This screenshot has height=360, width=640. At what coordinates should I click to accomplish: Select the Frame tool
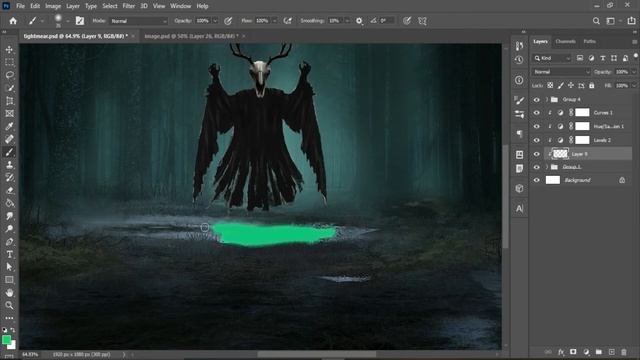pos(9,113)
